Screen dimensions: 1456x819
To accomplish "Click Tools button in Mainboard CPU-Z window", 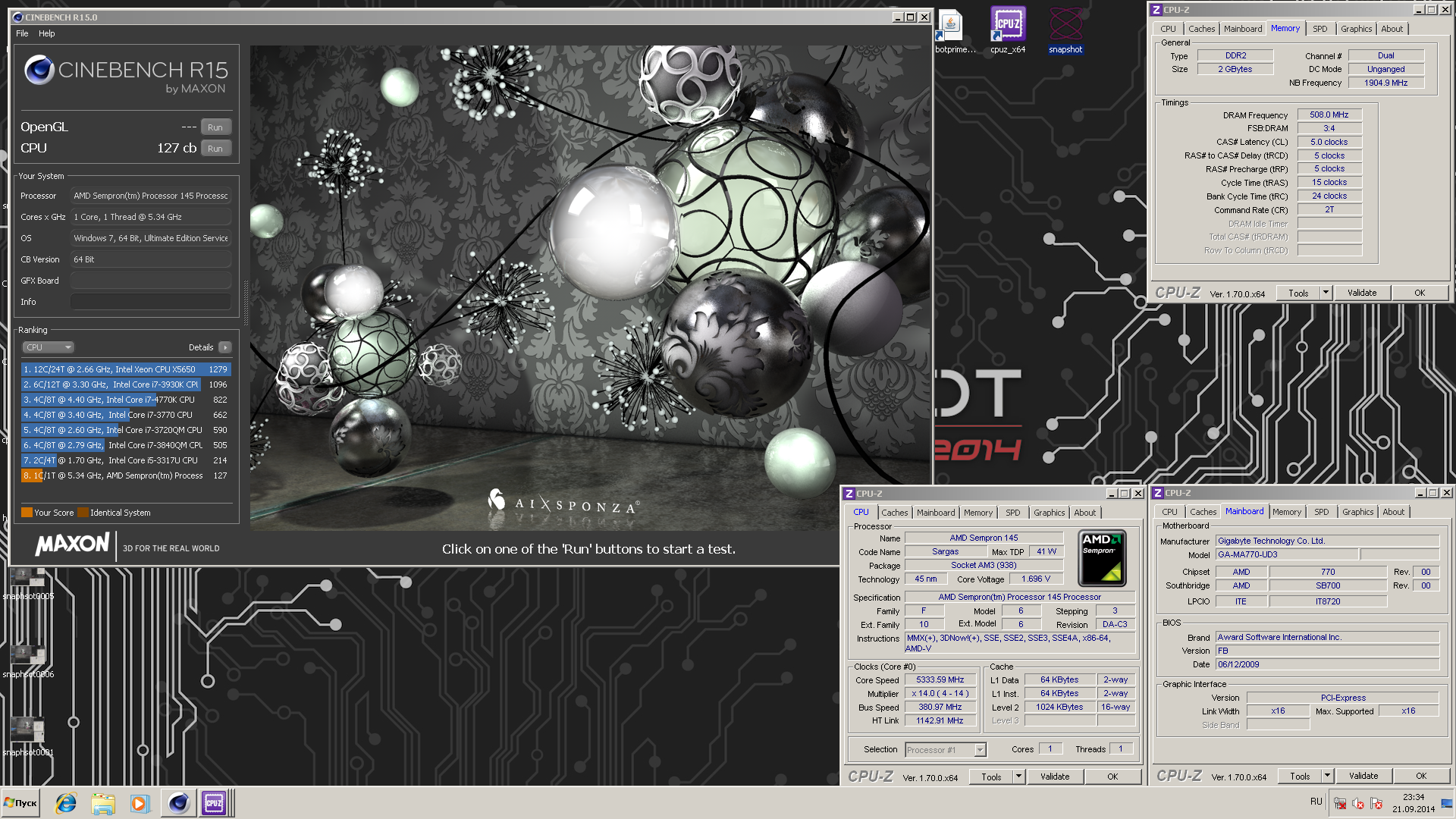I will click(1300, 776).
